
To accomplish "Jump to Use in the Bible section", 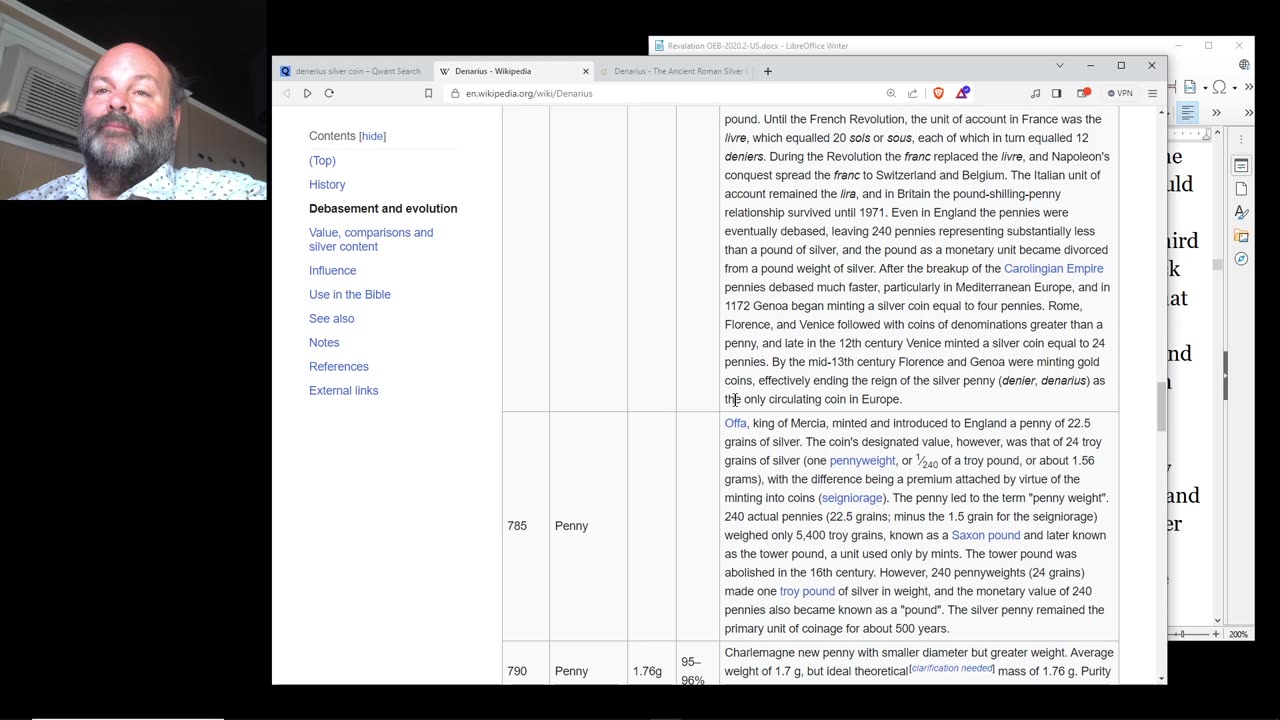I will (x=350, y=294).
